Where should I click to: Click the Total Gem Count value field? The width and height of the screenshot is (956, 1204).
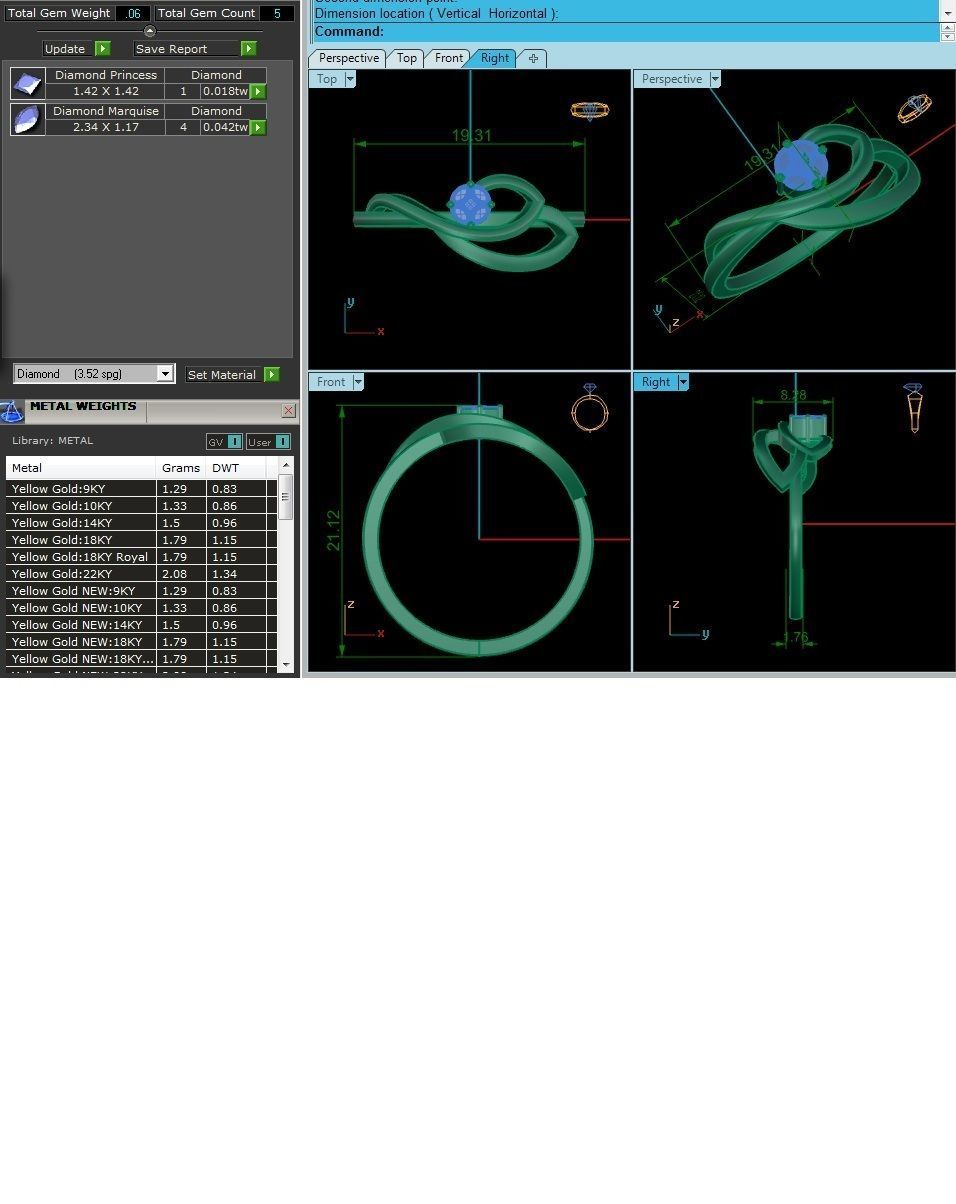(x=277, y=13)
